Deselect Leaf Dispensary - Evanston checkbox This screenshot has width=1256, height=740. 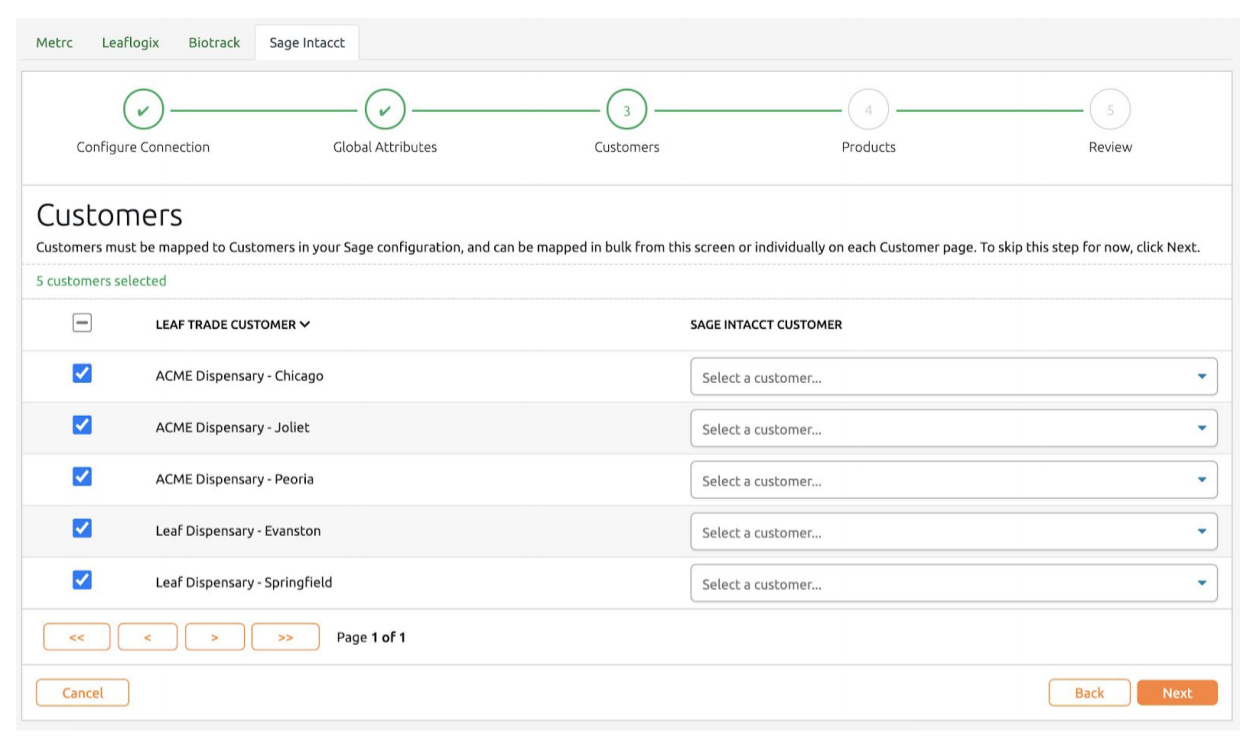(x=83, y=528)
